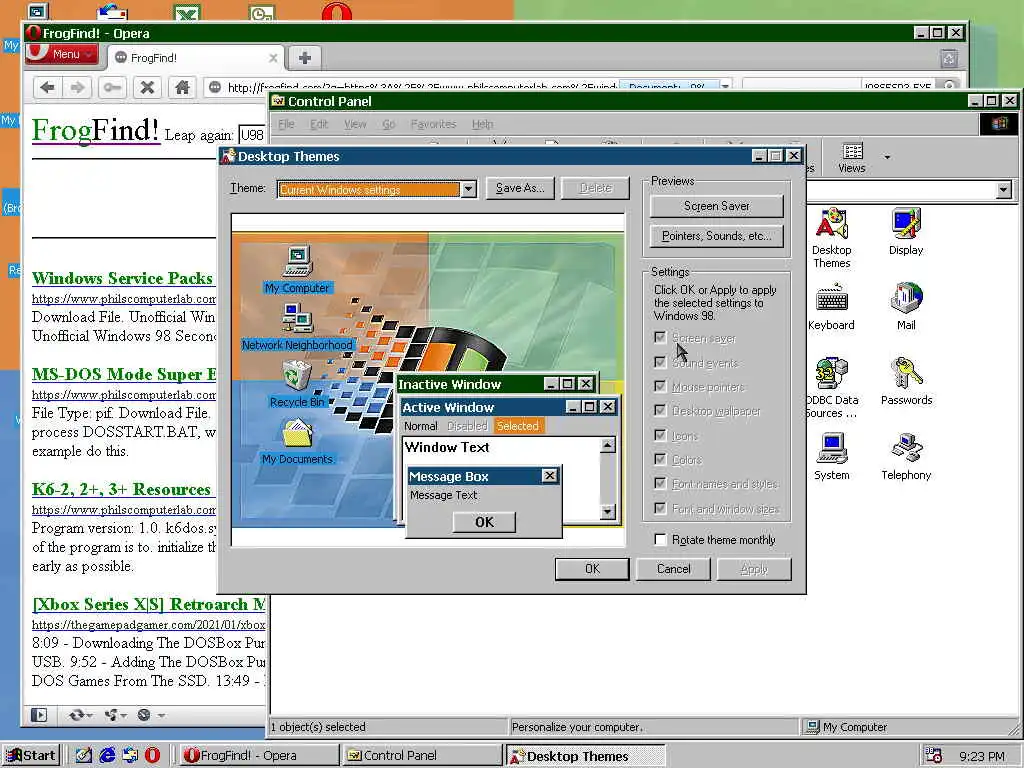Open Opera address bar dropdown arrow
The width and height of the screenshot is (1024, 768).
(x=725, y=87)
